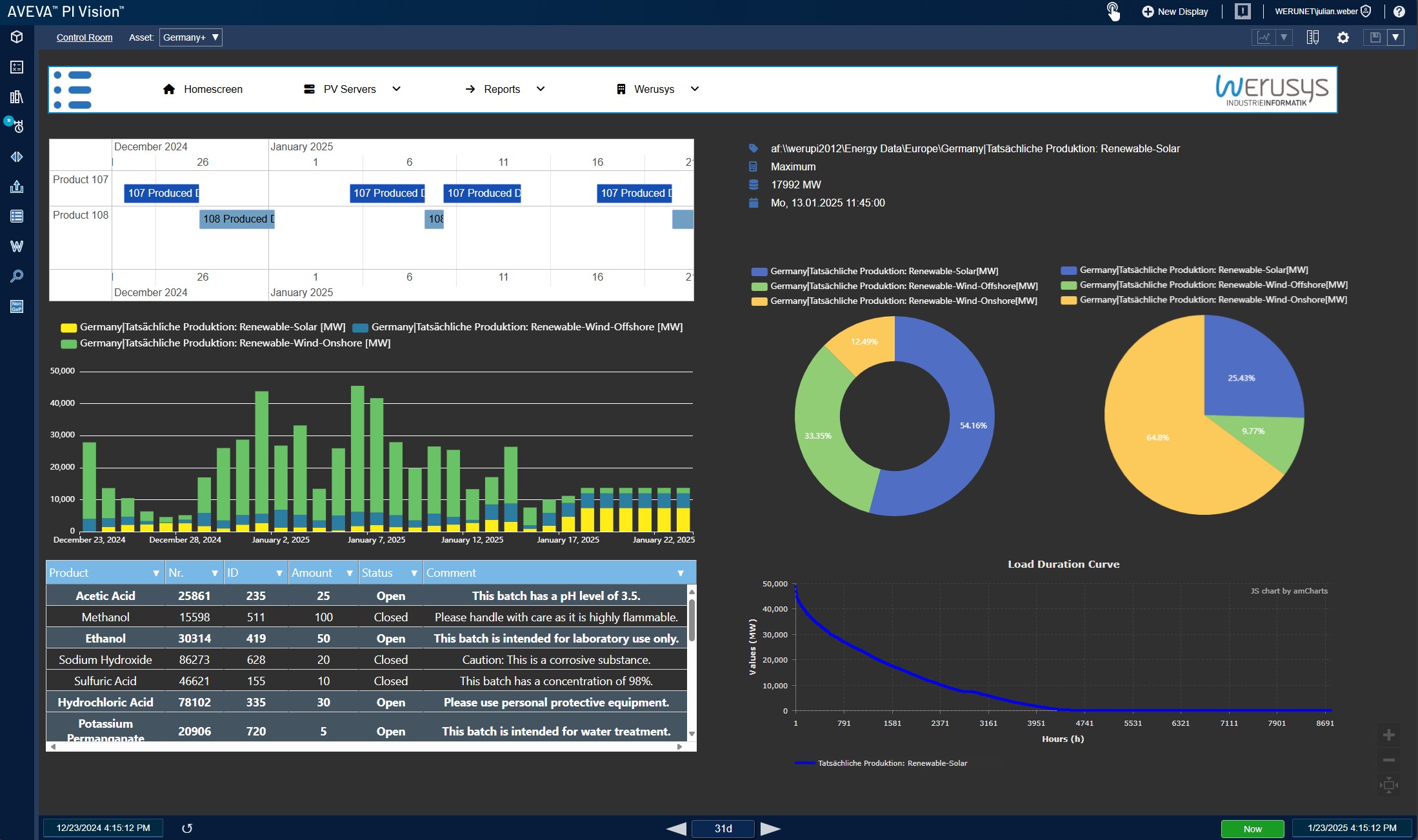Open the Events clock icon in sidebar
This screenshot has width=1418, height=840.
[17, 126]
